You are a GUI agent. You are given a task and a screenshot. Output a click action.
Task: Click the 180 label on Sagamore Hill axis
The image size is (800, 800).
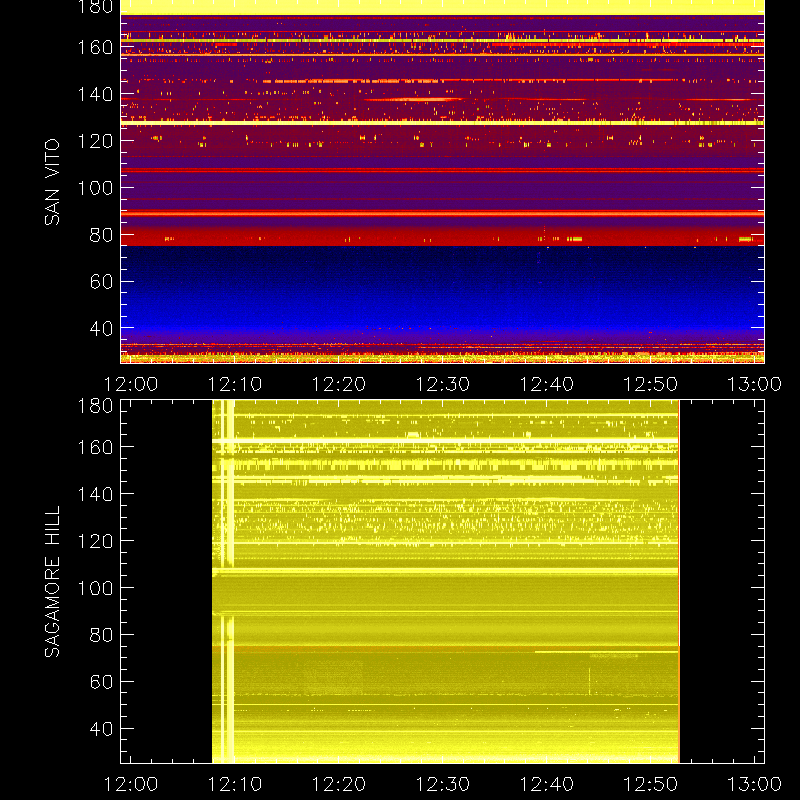(95, 406)
